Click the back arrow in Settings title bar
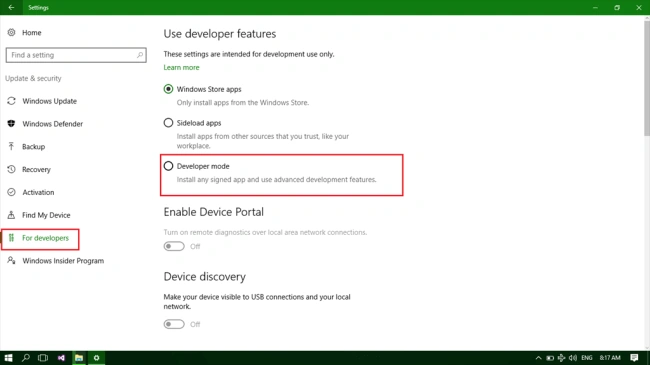The image size is (650, 365). point(11,7)
